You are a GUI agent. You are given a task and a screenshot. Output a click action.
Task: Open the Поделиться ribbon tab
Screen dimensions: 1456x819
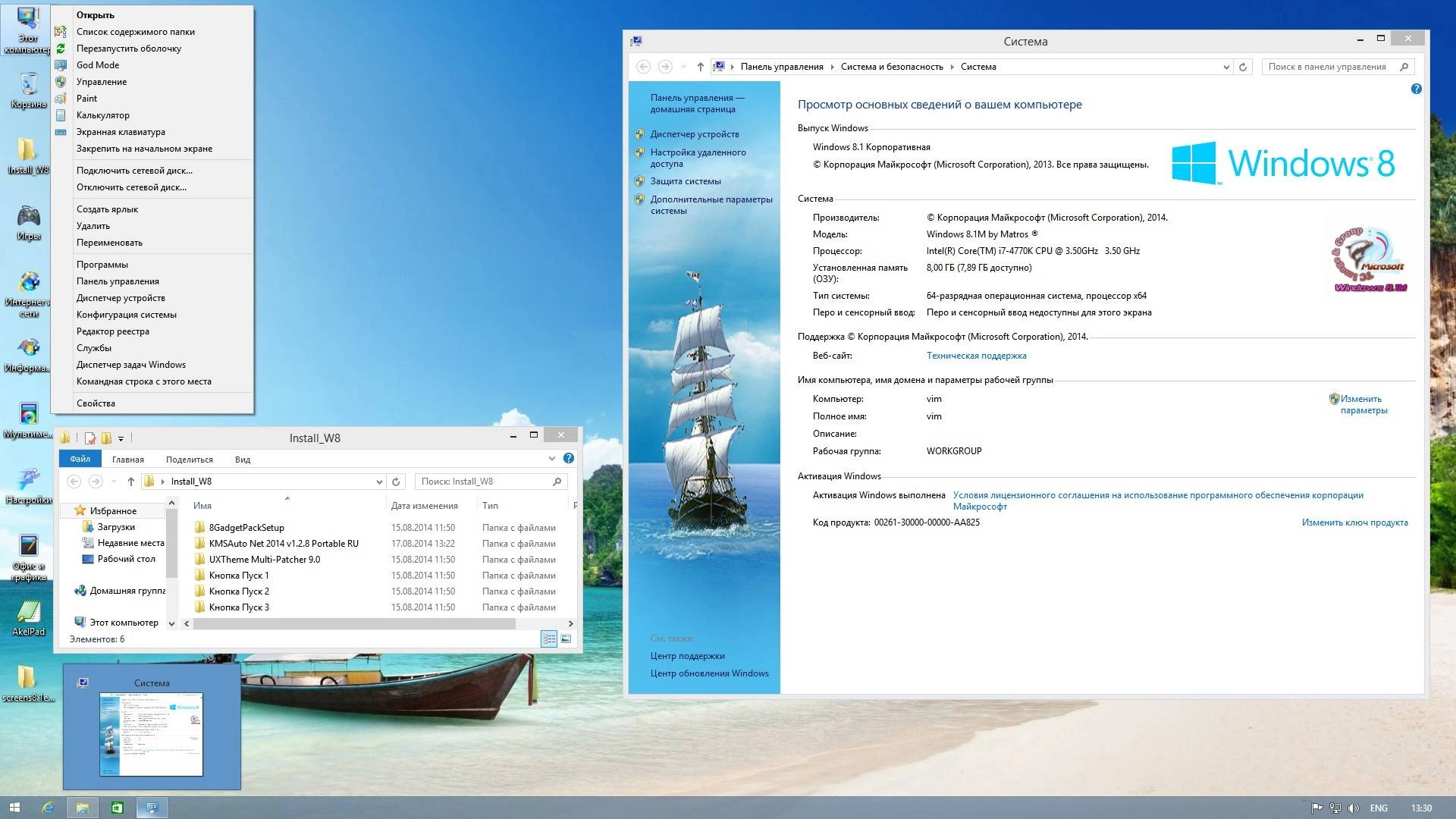click(190, 460)
